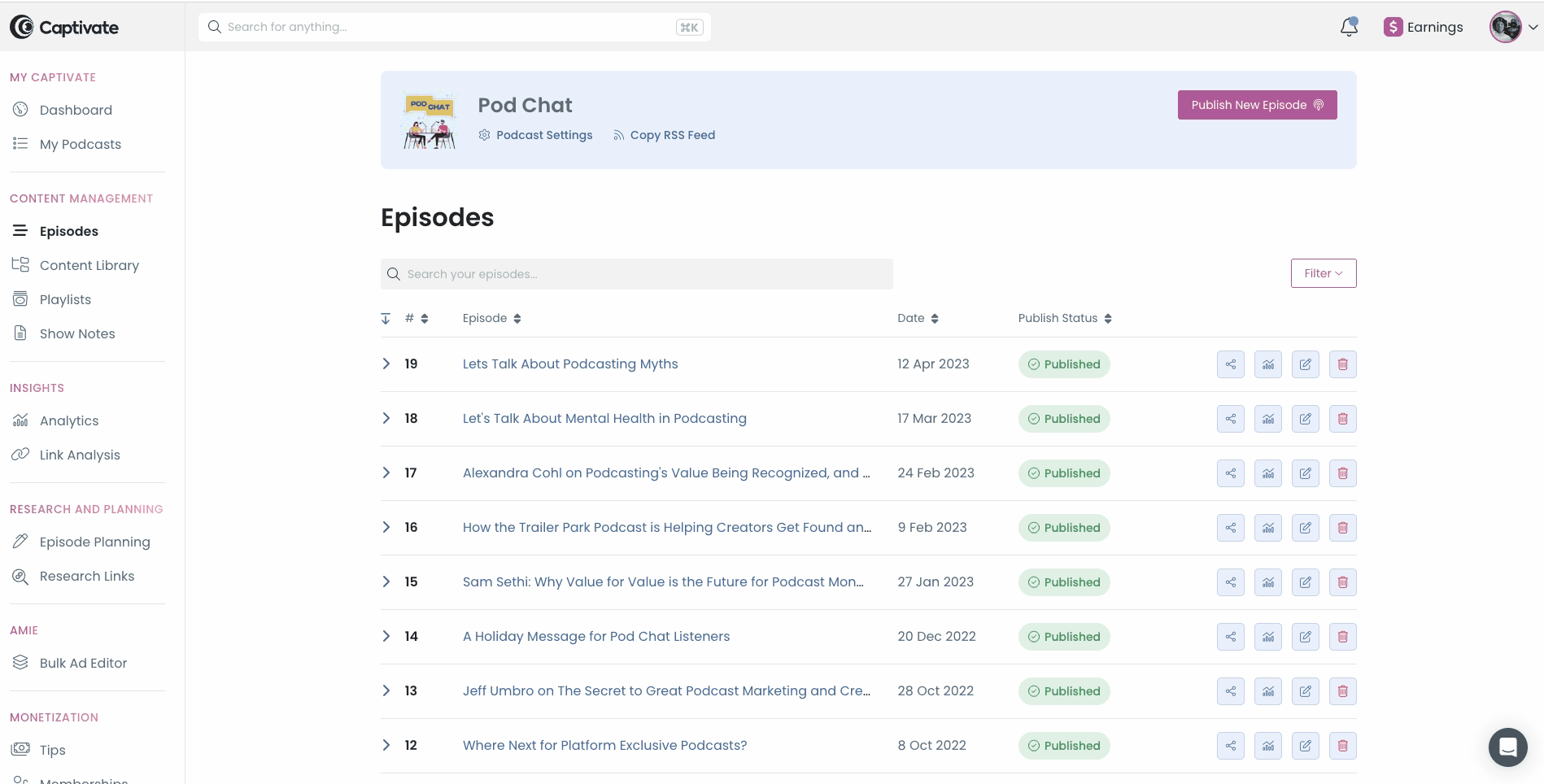This screenshot has width=1544, height=784.
Task: Open episode Where Next for Platform Exclusive Podcasts?
Action: (604, 745)
